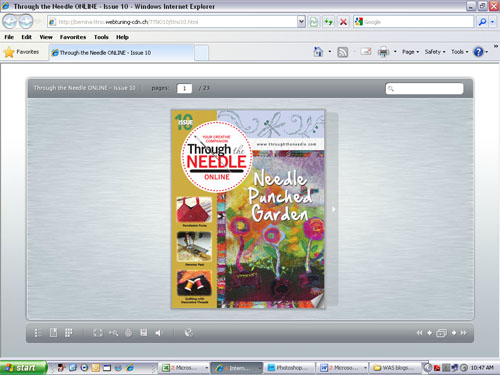The image size is (500, 375).
Task: Click the globe language icon in viewer
Action: click(188, 333)
